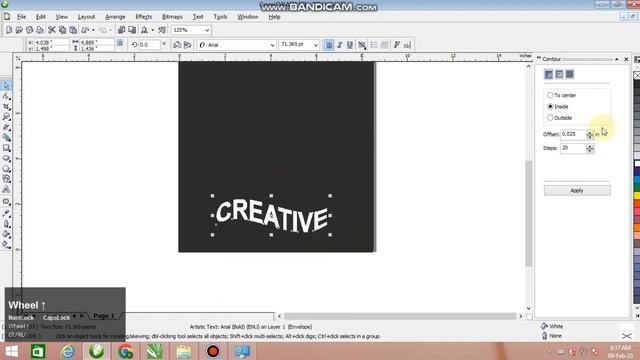Click the Print icon in the toolbar

(40, 30)
